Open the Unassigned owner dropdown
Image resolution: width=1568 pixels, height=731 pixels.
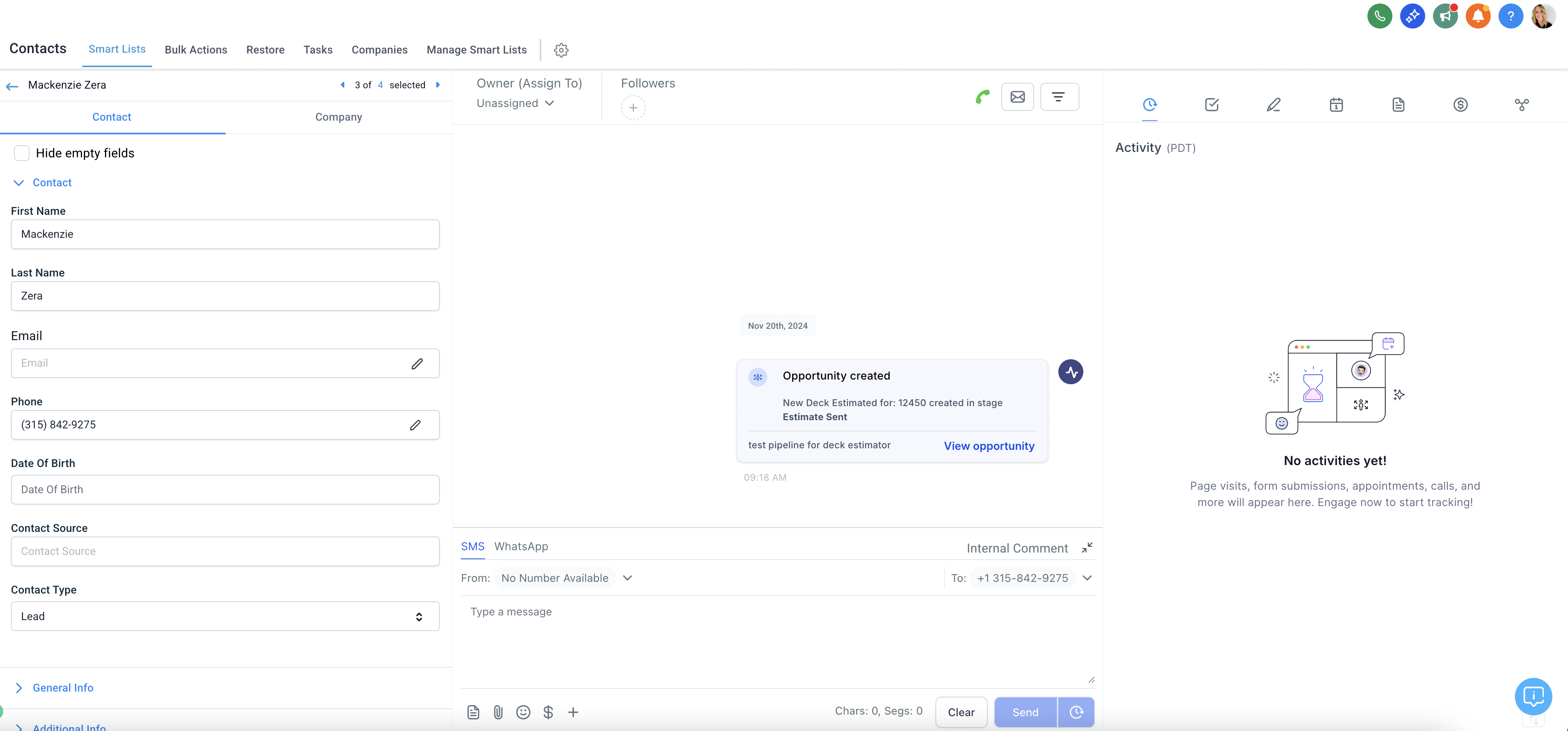pyautogui.click(x=515, y=103)
